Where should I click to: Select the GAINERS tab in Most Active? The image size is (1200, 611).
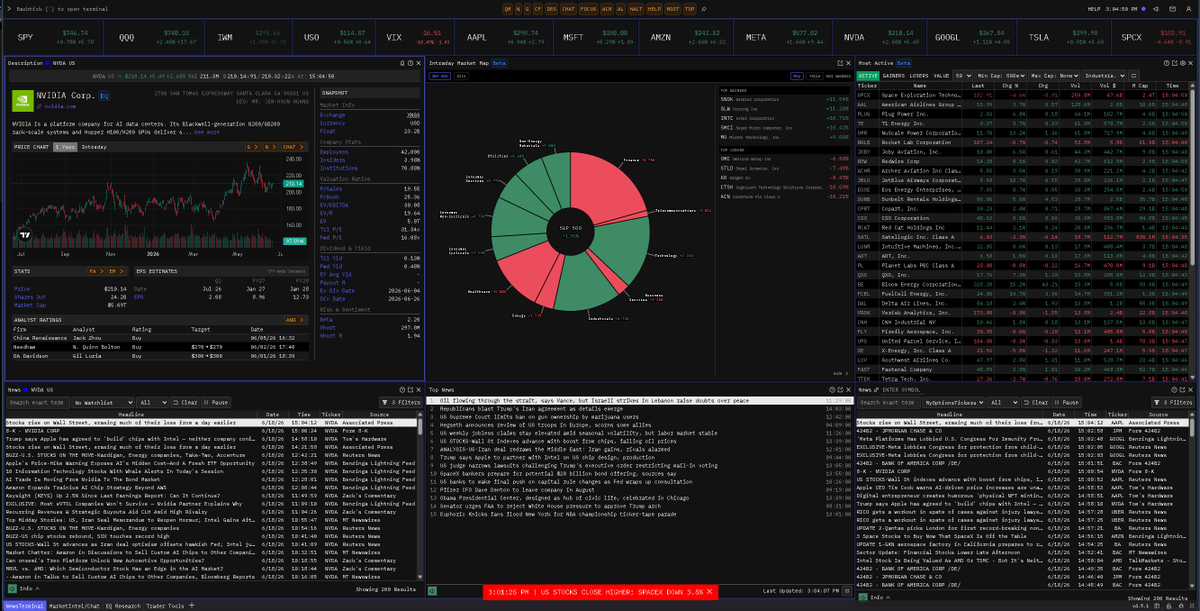(894, 76)
